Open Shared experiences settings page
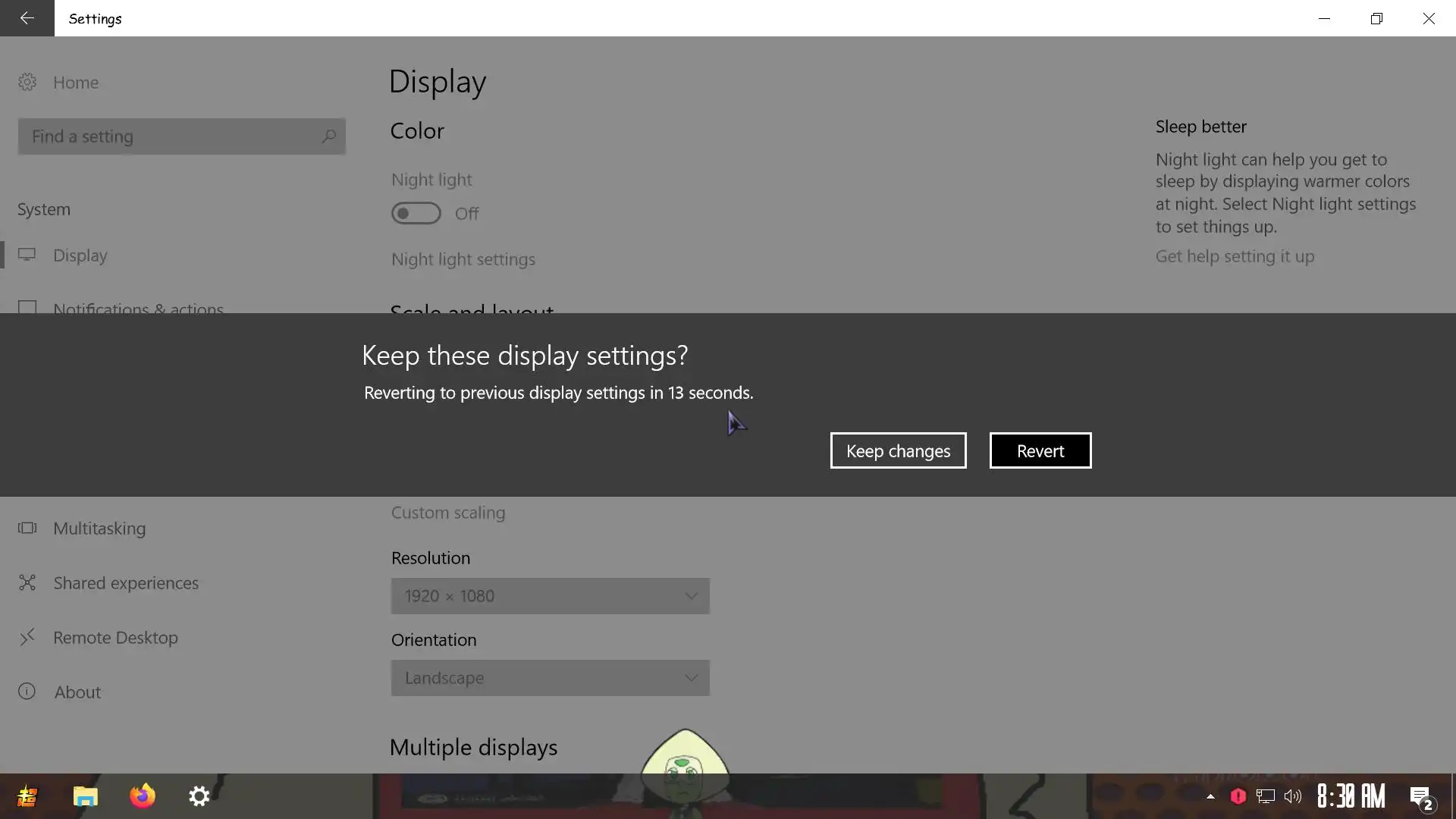 point(125,583)
